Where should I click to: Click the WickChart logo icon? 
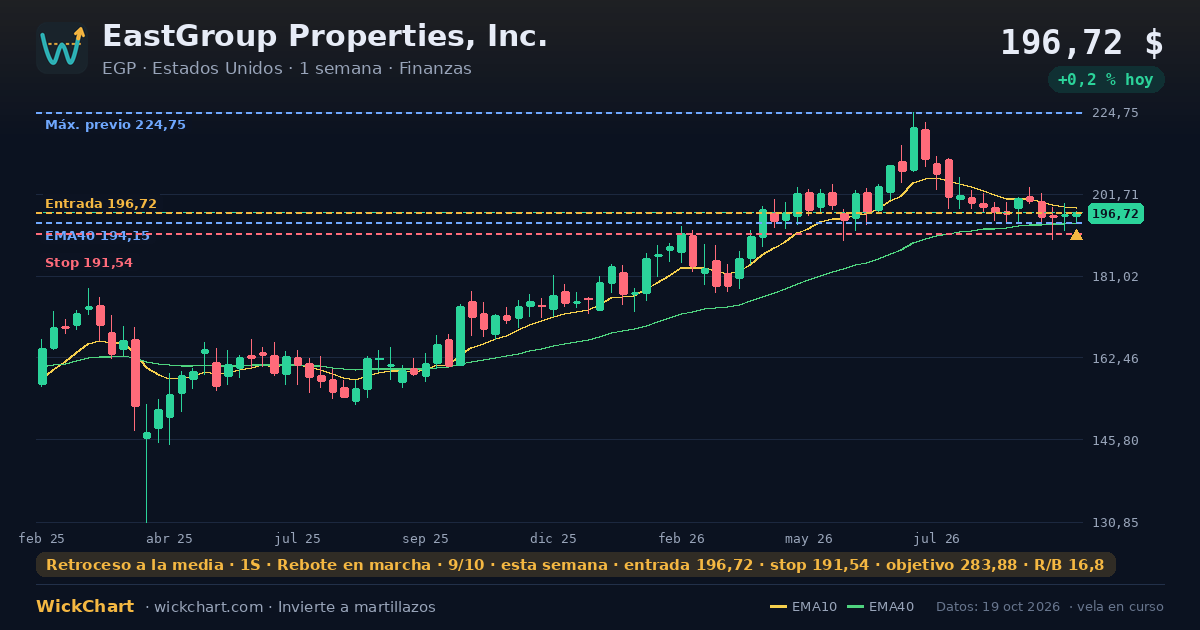tap(62, 48)
